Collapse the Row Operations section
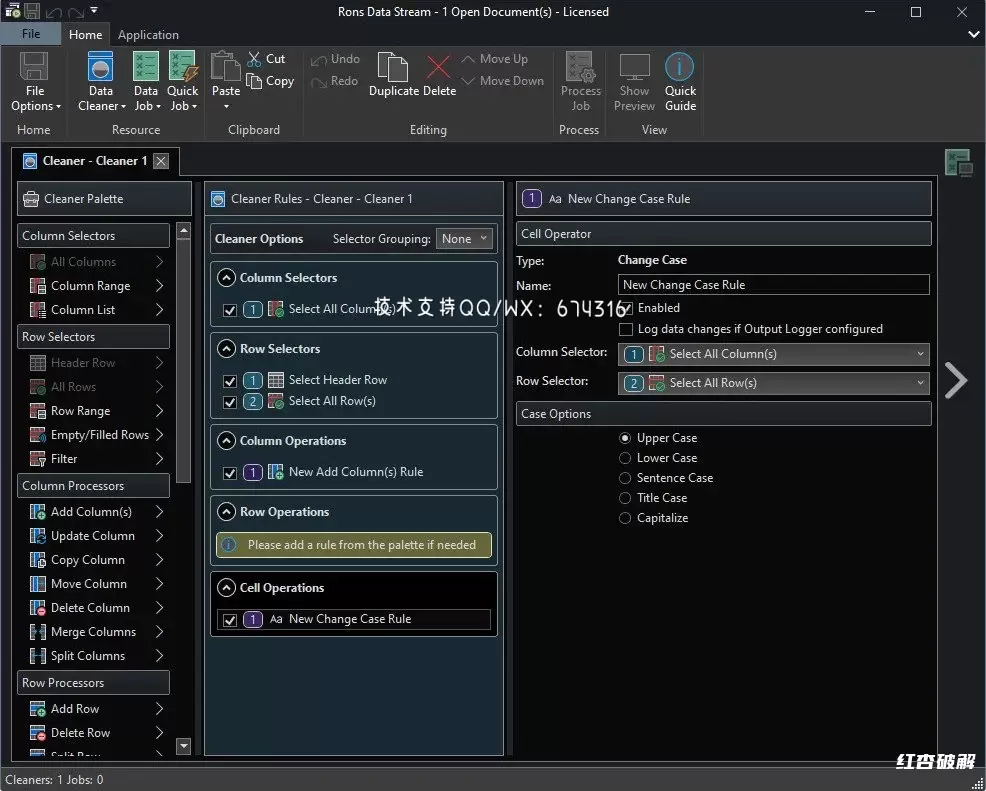Image resolution: width=986 pixels, height=791 pixels. 226,512
